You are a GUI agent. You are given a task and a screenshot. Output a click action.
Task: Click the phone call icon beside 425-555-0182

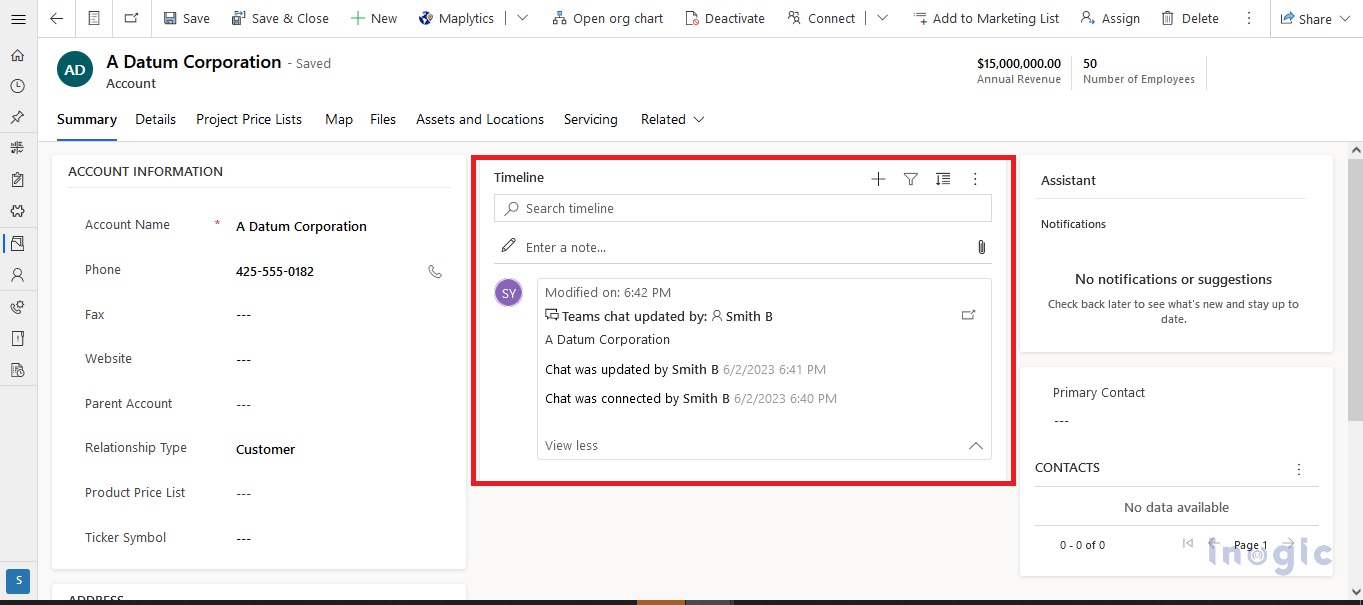point(435,271)
